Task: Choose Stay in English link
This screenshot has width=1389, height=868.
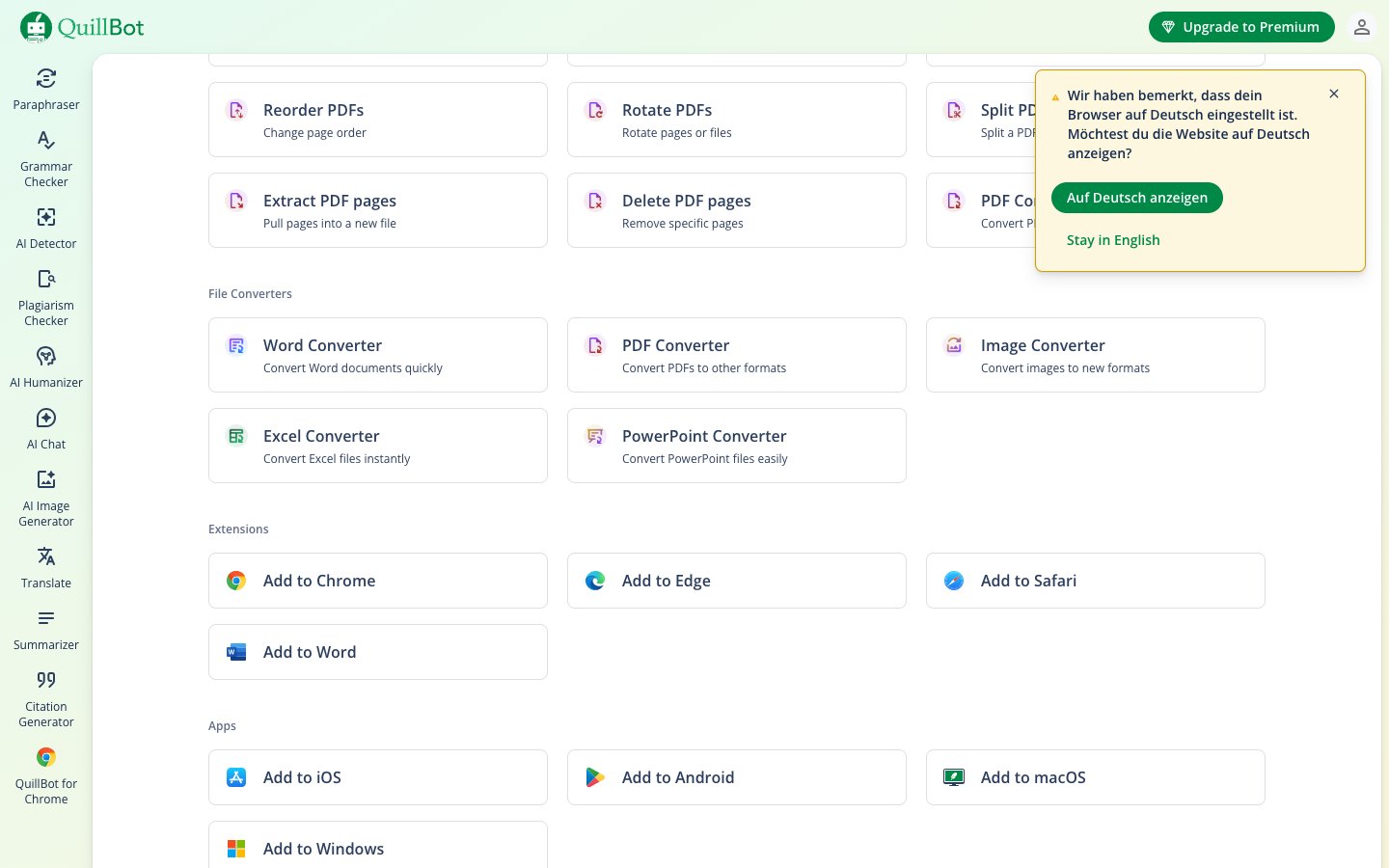Action: pos(1113,240)
